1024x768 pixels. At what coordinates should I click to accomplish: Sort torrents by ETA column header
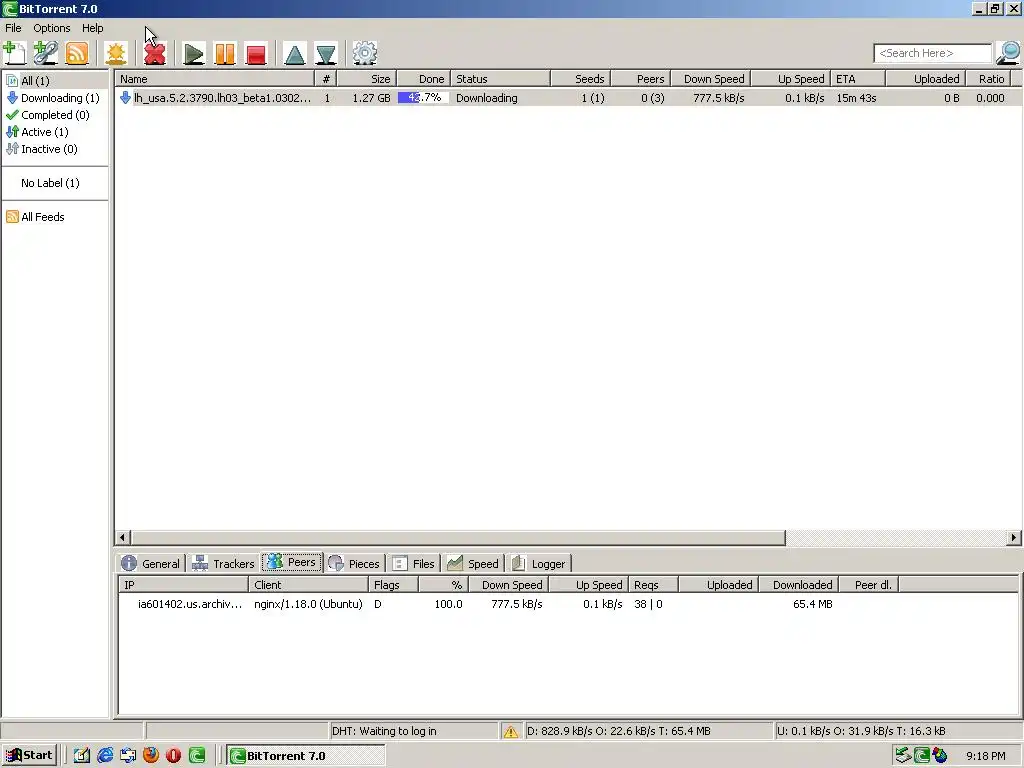point(857,79)
